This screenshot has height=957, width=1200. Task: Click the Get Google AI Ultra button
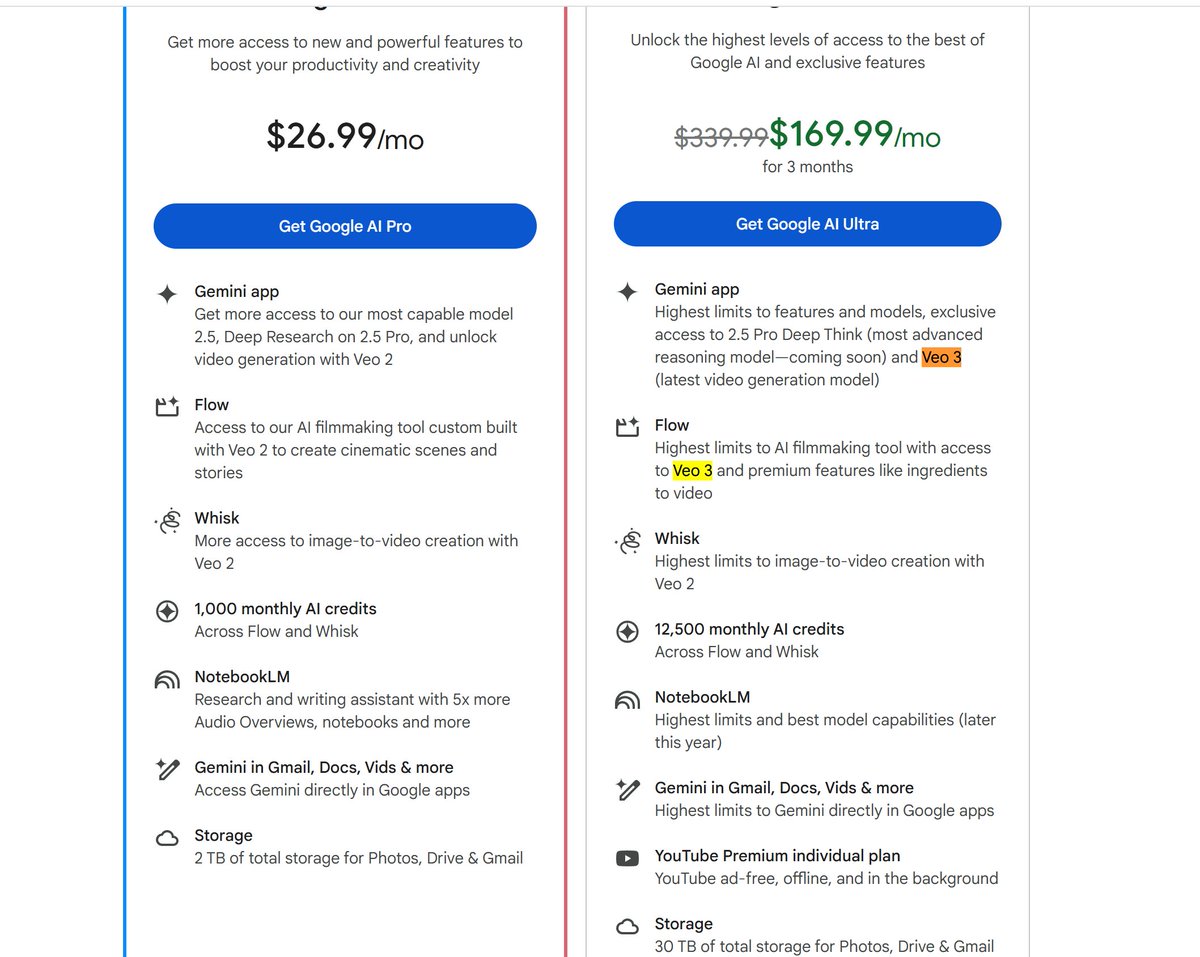coord(807,224)
